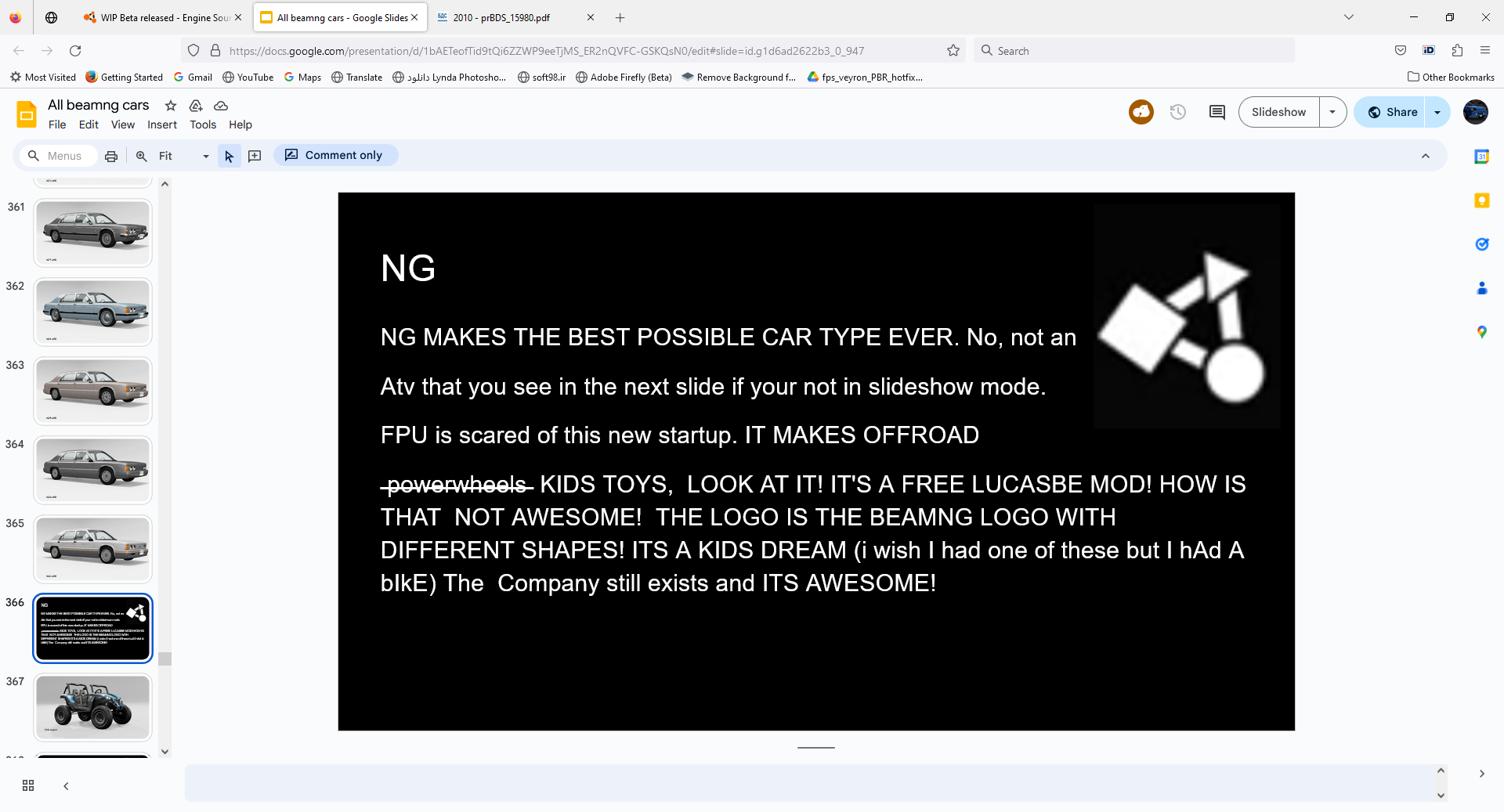The width and height of the screenshot is (1504, 812).
Task: Add a comment with toolbar icon
Action: (x=255, y=156)
